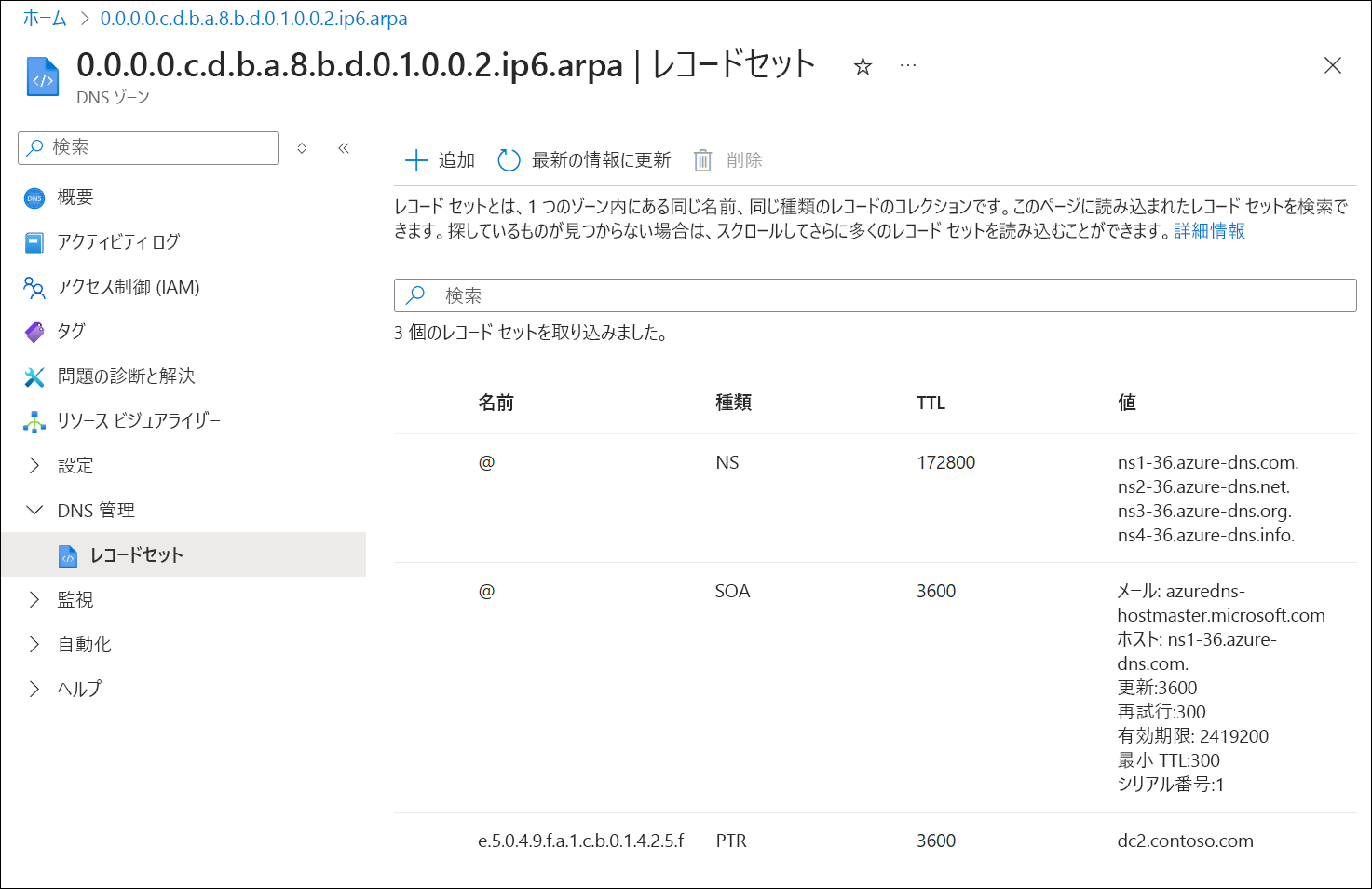
Task: Expand the 自動化 section
Action: tap(34, 645)
